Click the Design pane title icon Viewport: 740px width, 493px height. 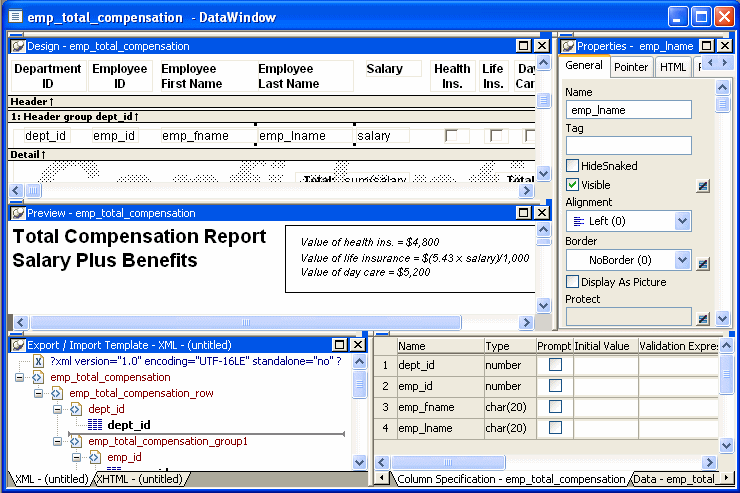(x=17, y=46)
